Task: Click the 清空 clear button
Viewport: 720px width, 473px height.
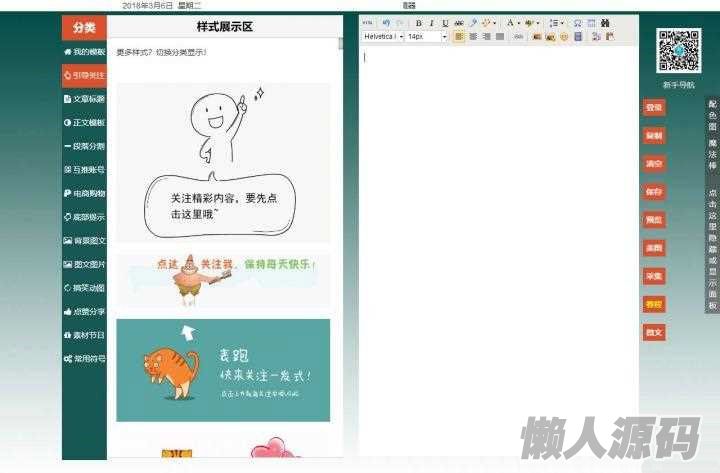Action: [654, 164]
